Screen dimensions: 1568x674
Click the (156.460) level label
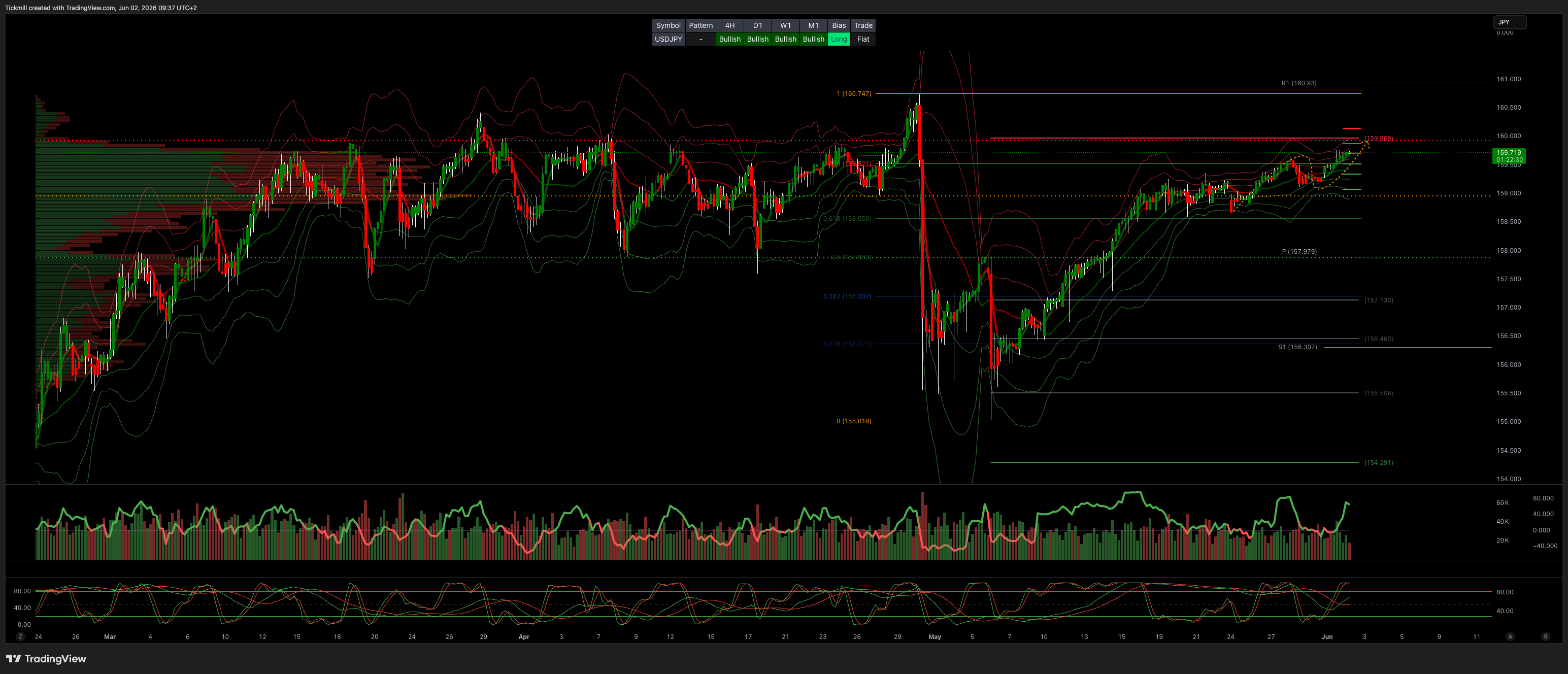[1379, 339]
